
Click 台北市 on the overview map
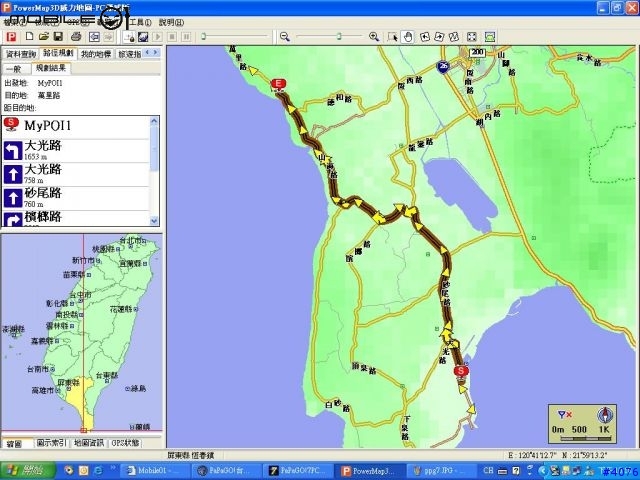(x=131, y=240)
